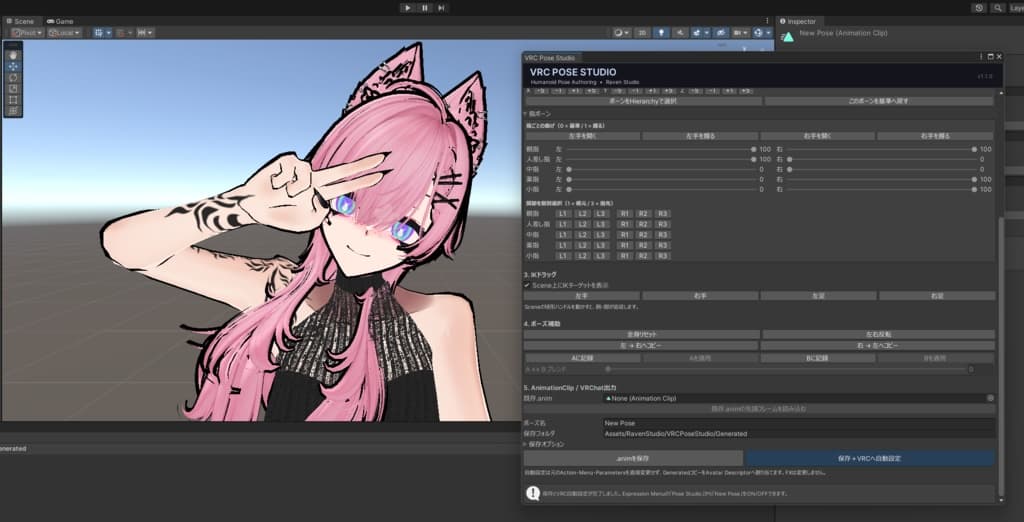This screenshot has width=1024, height=522.
Task: Click the save folder path field
Action: 799,434
